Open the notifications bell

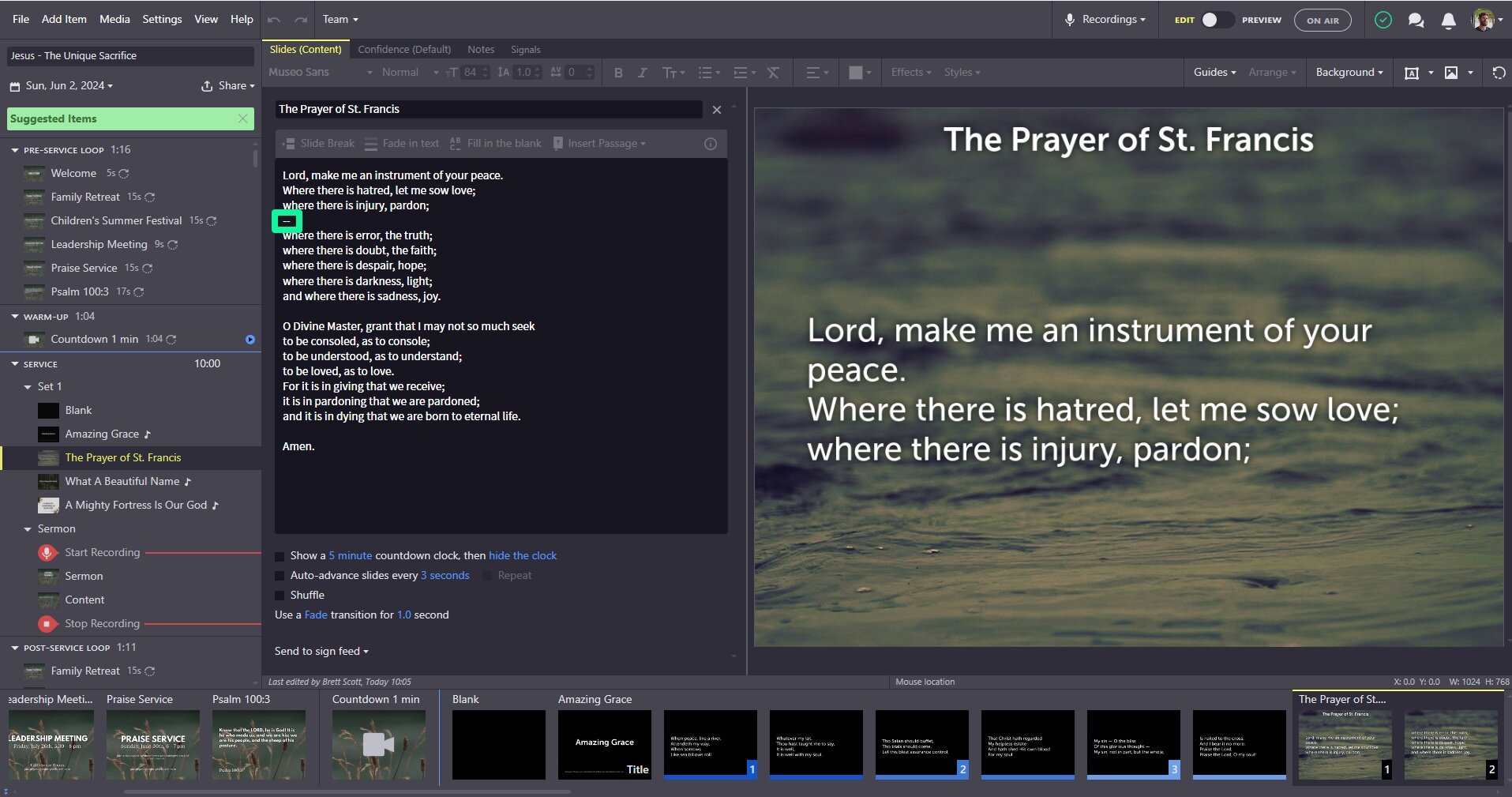(x=1448, y=21)
